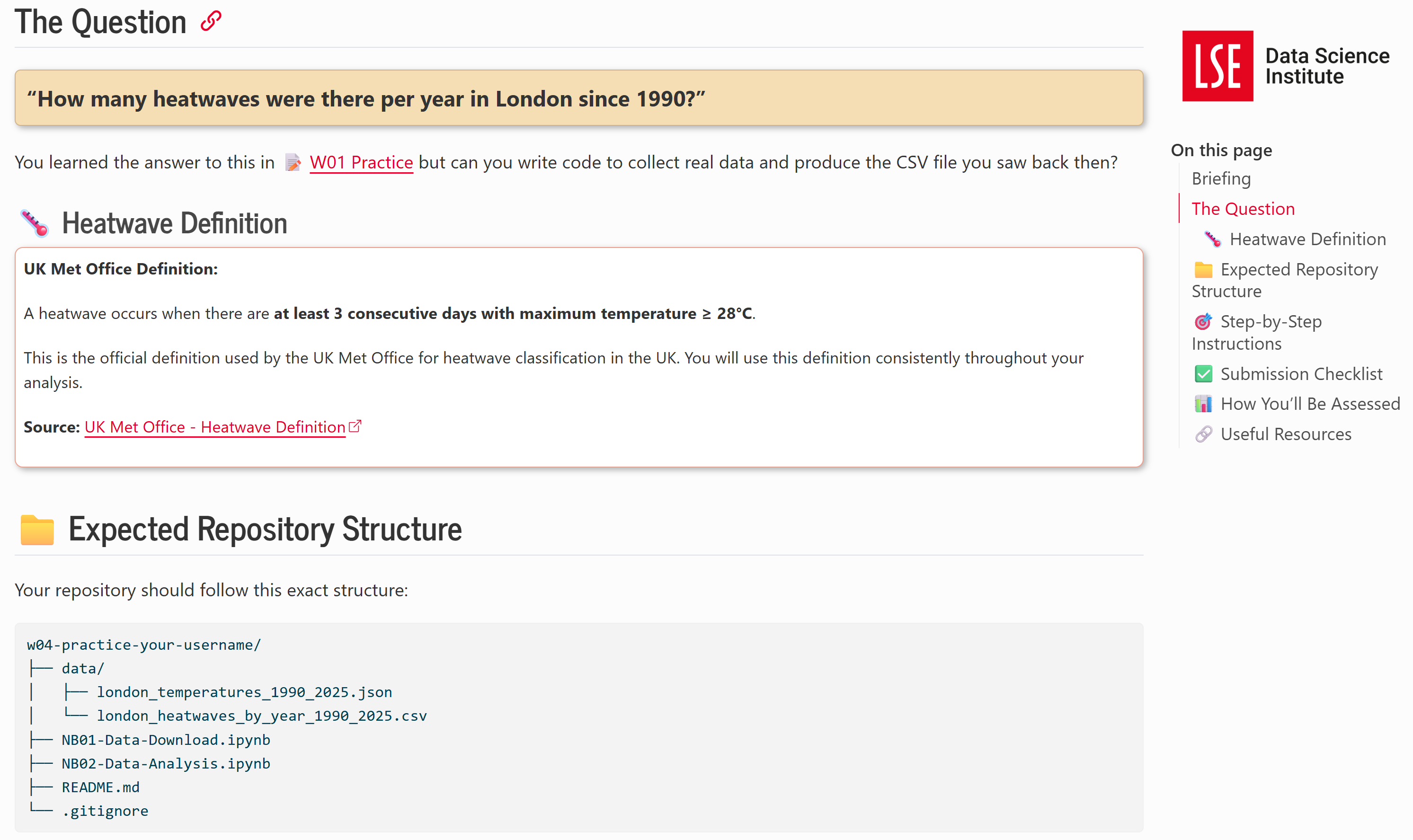The image size is (1413, 840).
Task: Open UK Met Office - Heatwave Definition link
Action: click(x=214, y=427)
